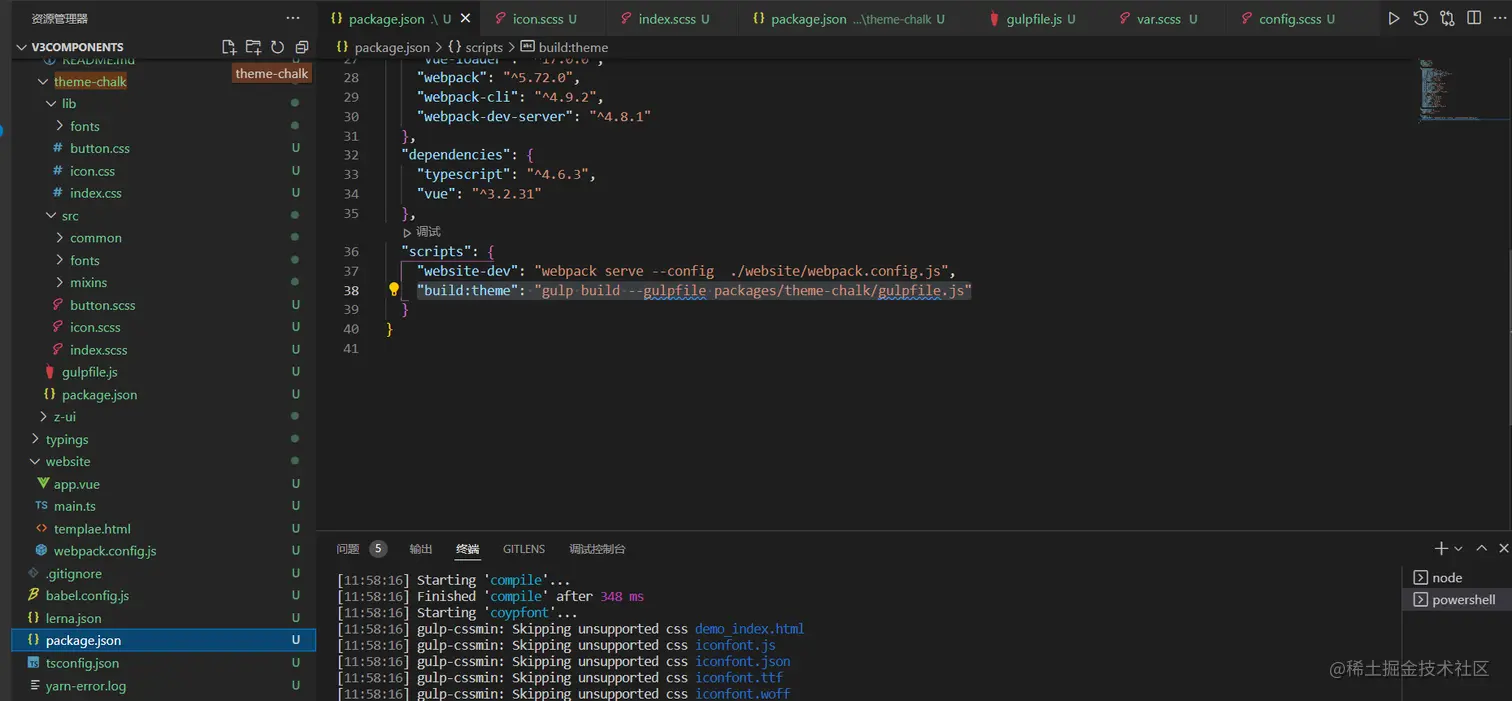Split the editor to the right

[1474, 18]
